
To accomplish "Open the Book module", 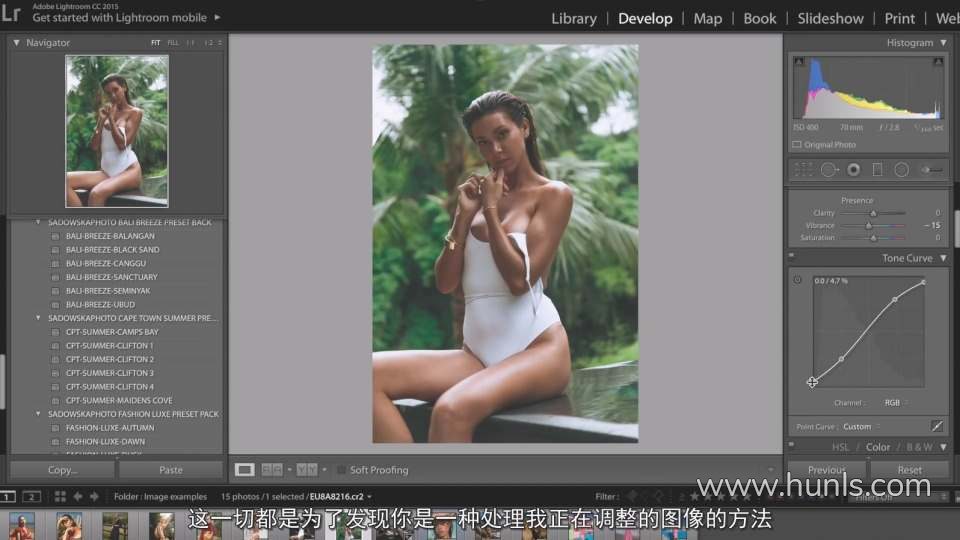I will 759,18.
